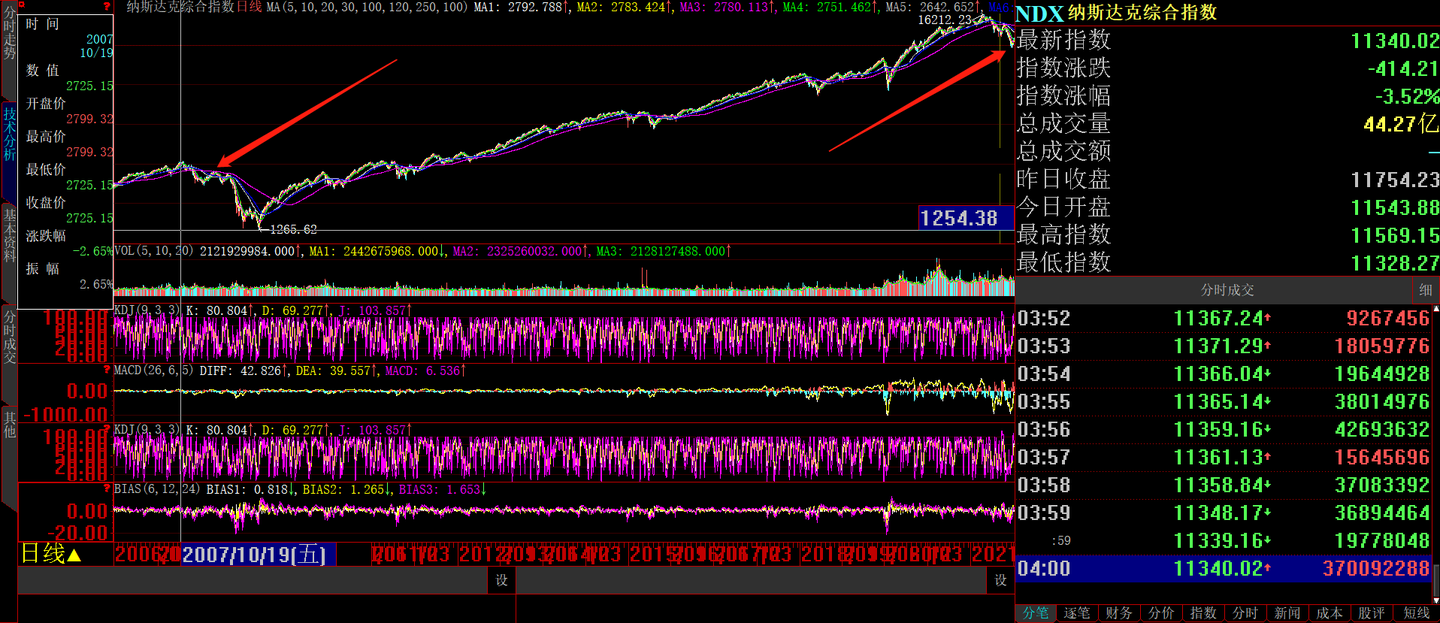Image resolution: width=1440 pixels, height=623 pixels.
Task: Click the 指数涨跌 value -414.21
Action: click(1403, 69)
